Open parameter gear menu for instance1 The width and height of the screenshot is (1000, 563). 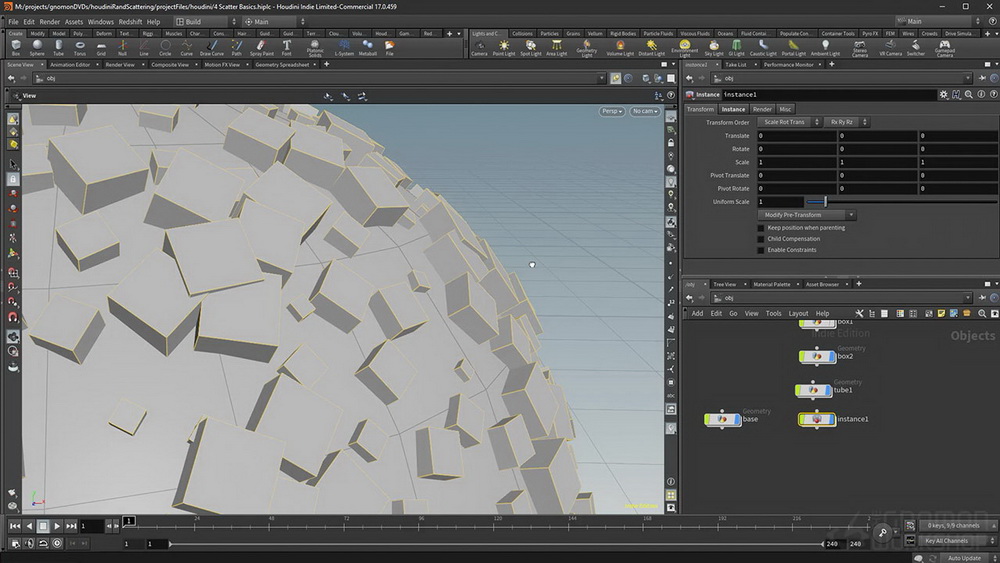(943, 94)
